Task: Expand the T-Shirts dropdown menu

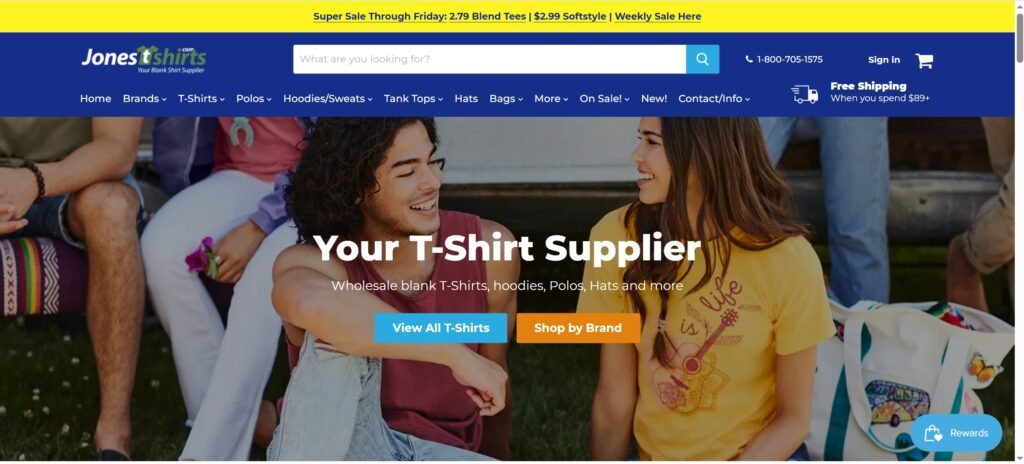Action: click(x=201, y=99)
